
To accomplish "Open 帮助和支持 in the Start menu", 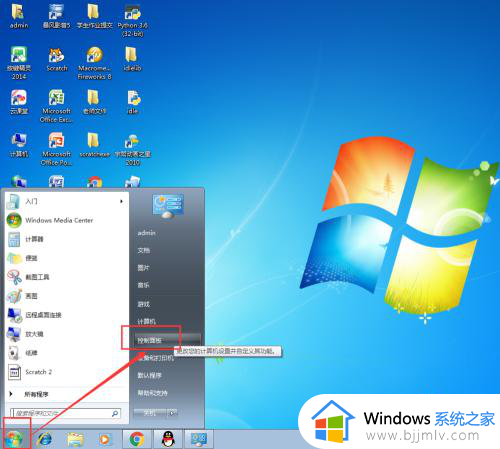I will 153,393.
